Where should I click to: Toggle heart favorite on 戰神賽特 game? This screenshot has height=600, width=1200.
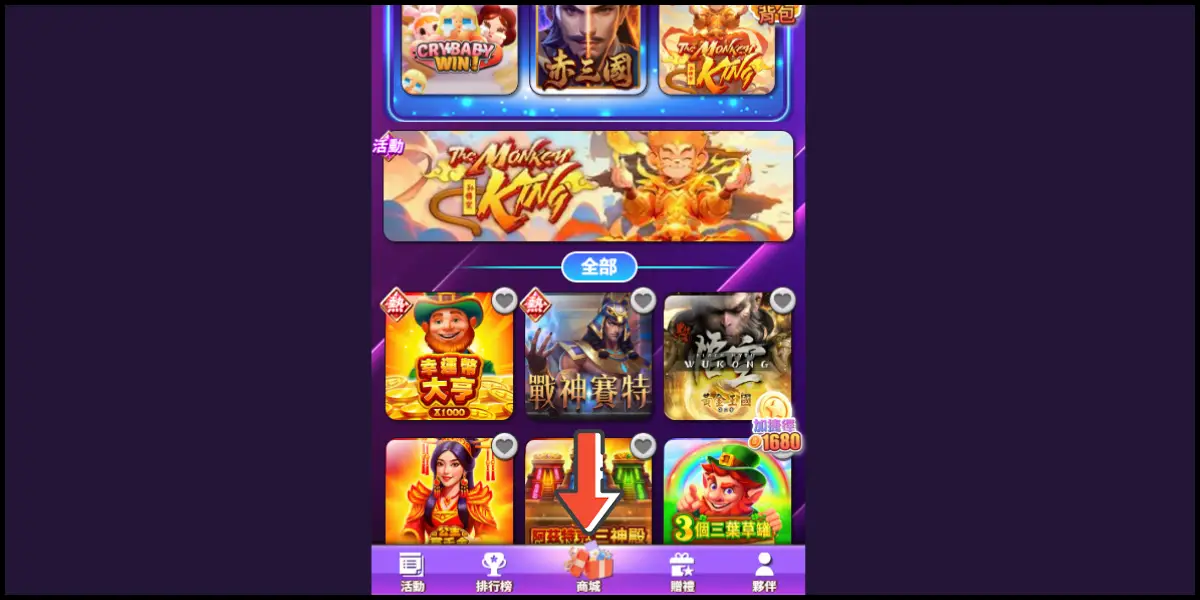click(643, 299)
